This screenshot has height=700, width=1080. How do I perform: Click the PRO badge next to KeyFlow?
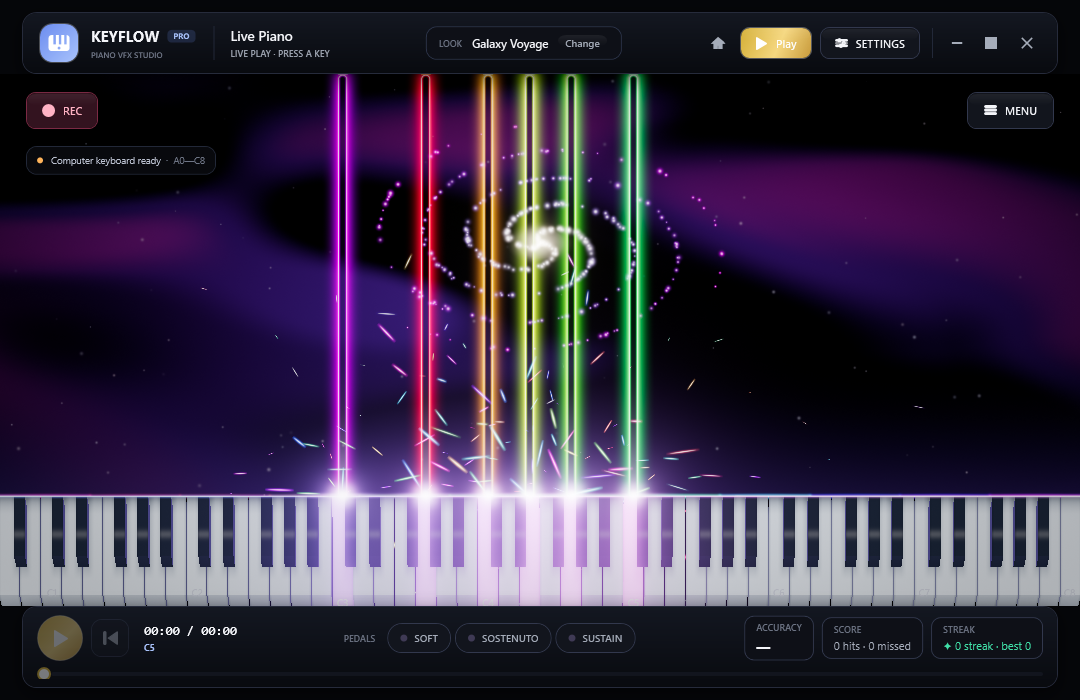point(181,36)
